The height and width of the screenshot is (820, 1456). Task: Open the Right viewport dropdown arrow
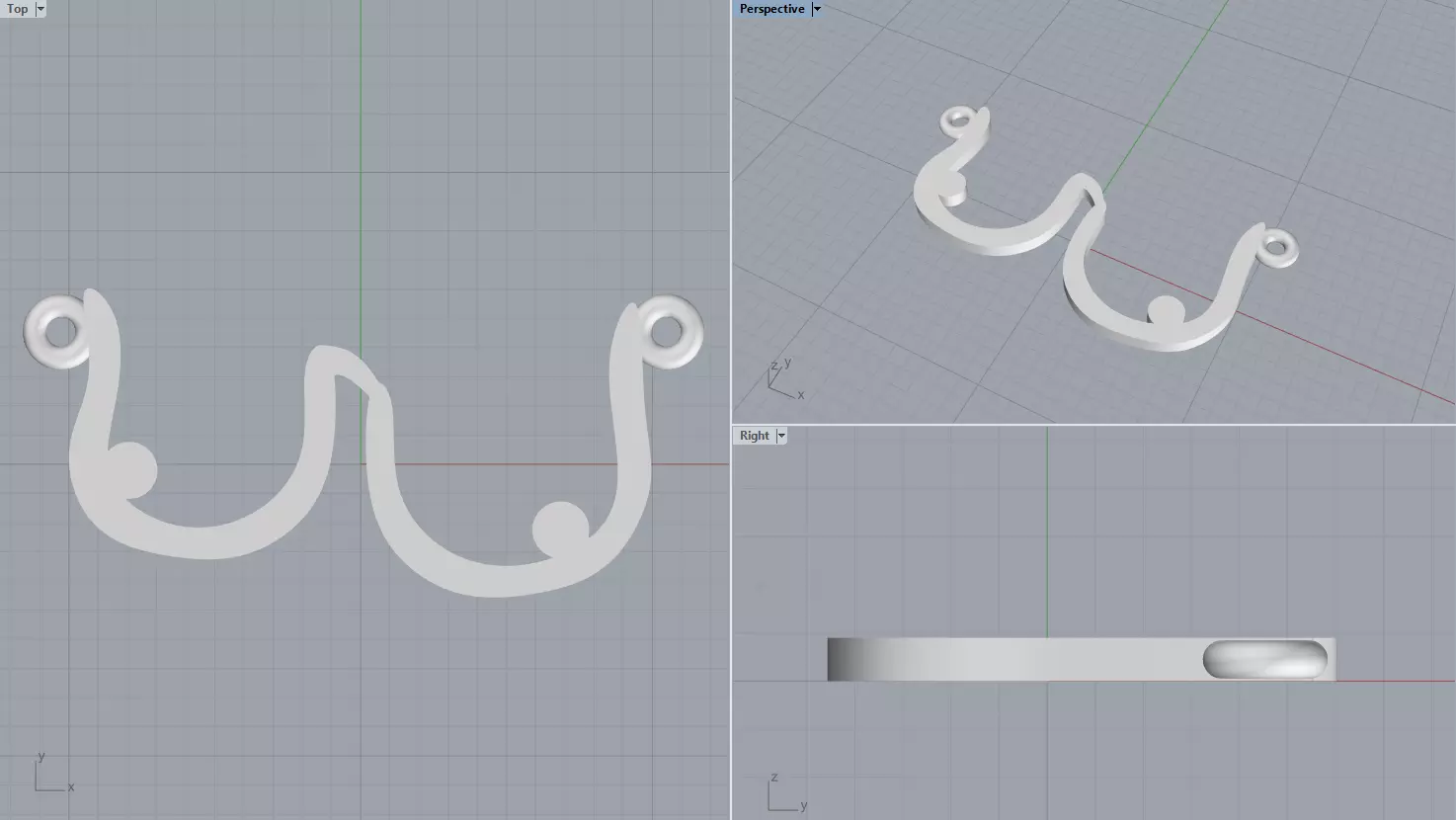781,436
